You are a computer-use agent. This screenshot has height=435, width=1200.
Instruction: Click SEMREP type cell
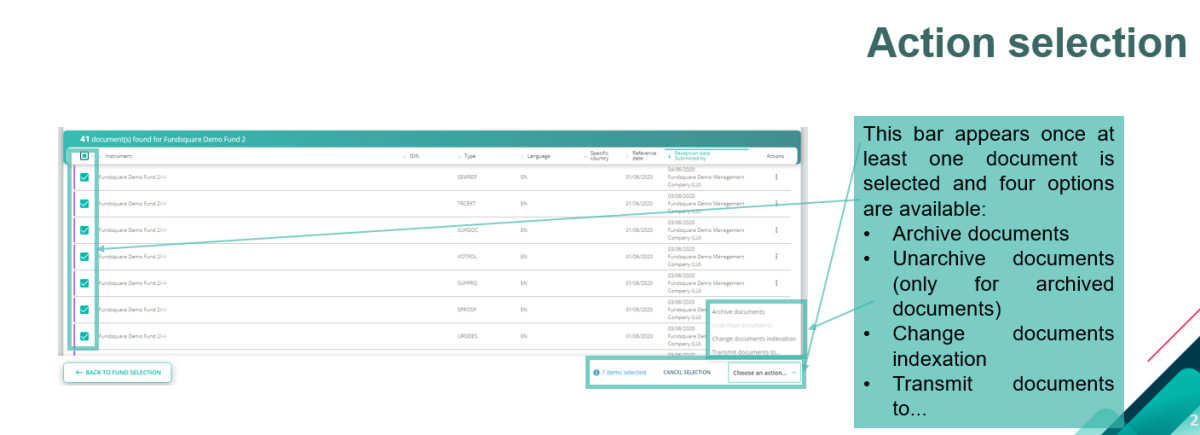pos(466,177)
